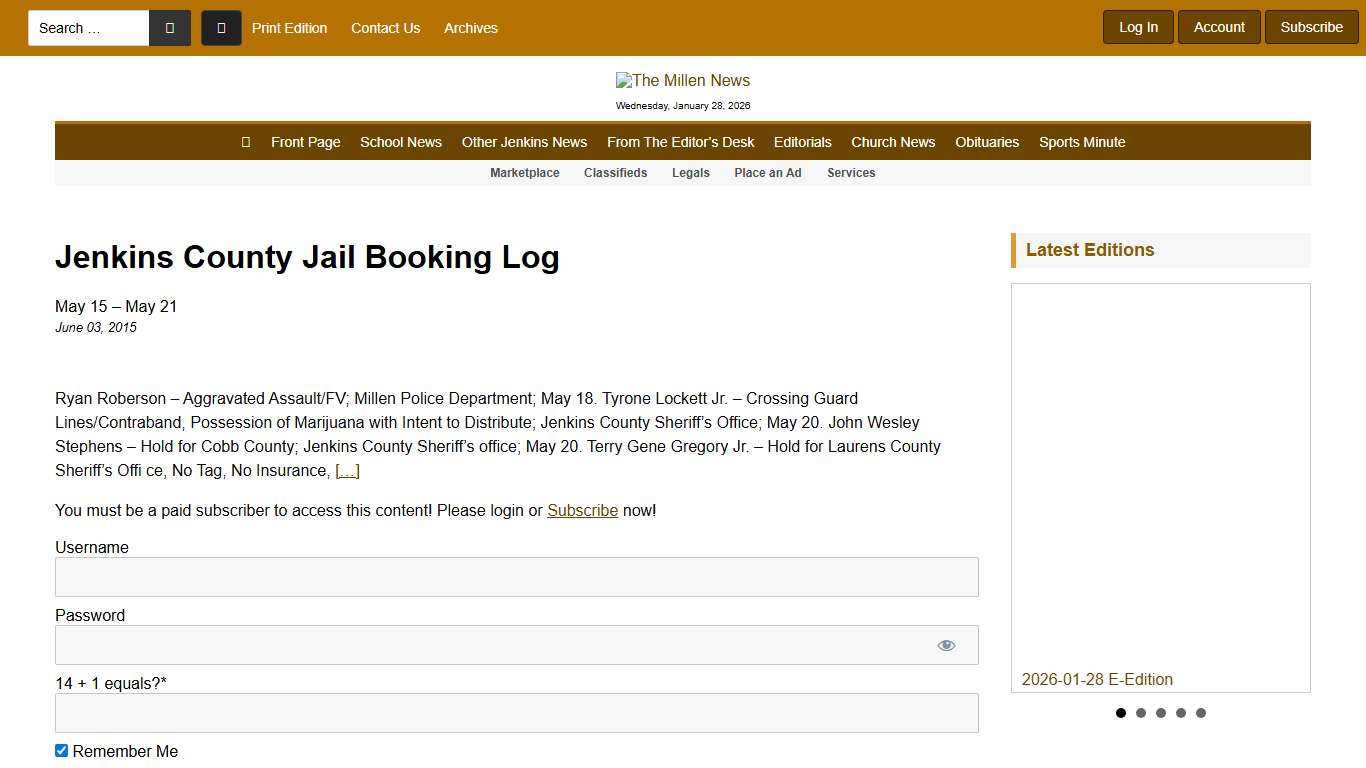Click the home icon in the navigation bar

245,141
